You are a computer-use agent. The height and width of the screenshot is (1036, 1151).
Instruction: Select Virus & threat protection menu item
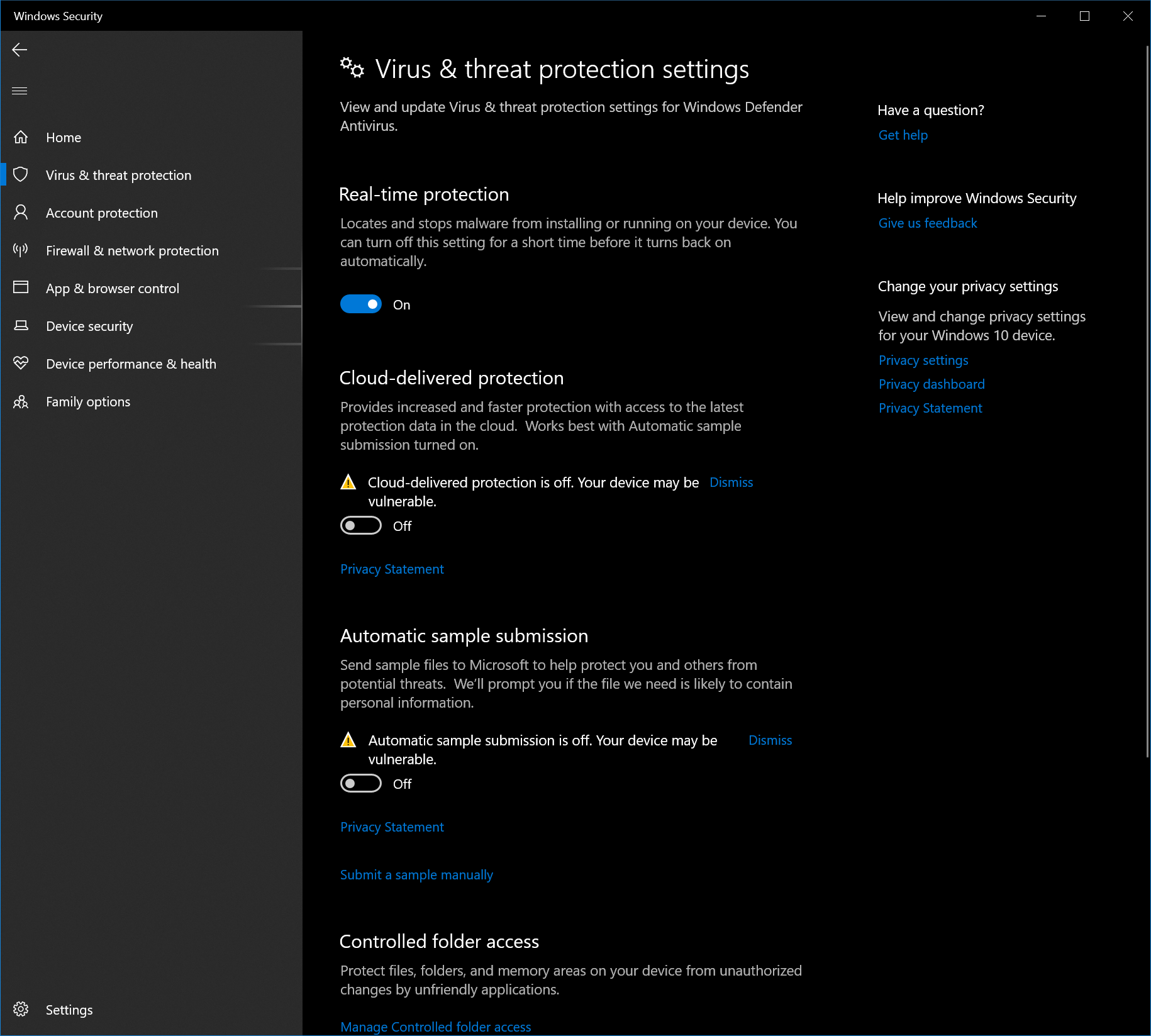[x=152, y=175]
